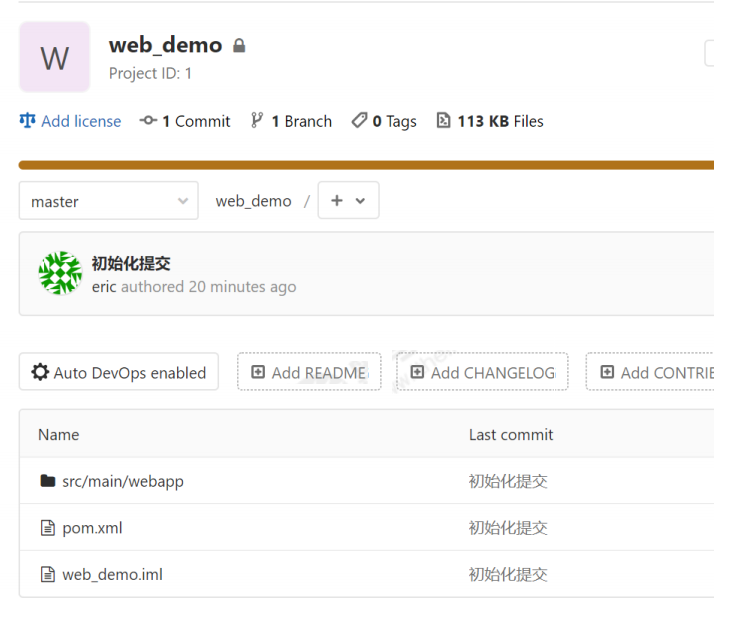Click the folder icon for src/main/webapp
The image size is (741, 617).
click(48, 480)
